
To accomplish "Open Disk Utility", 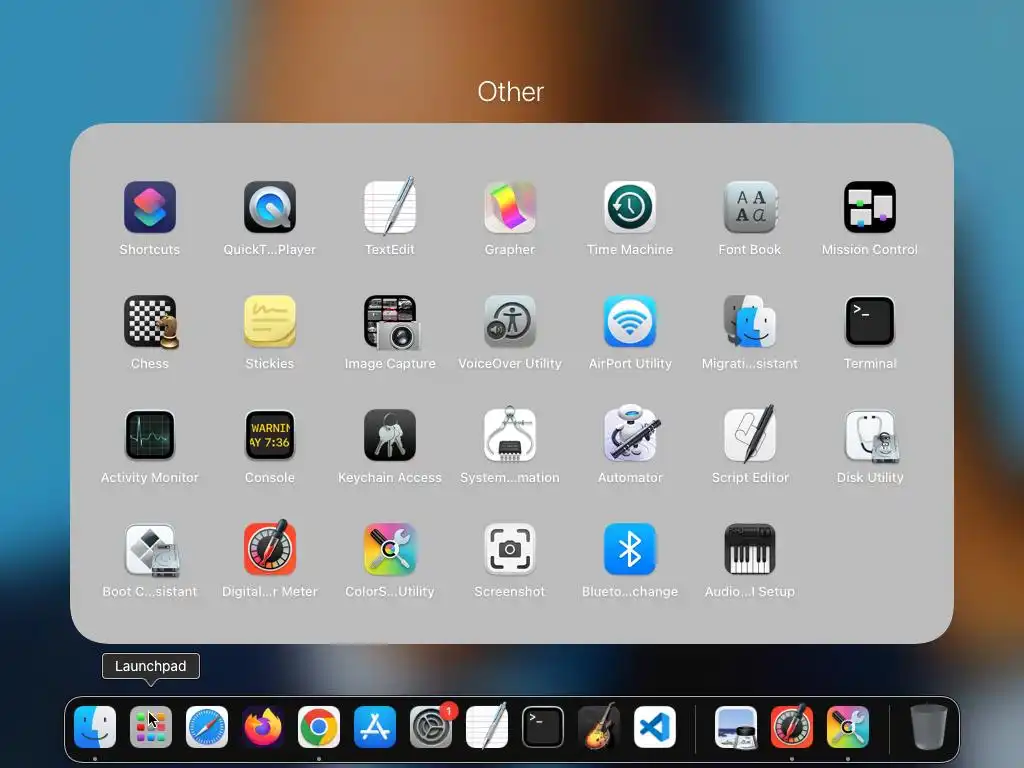I will pyautogui.click(x=871, y=436).
